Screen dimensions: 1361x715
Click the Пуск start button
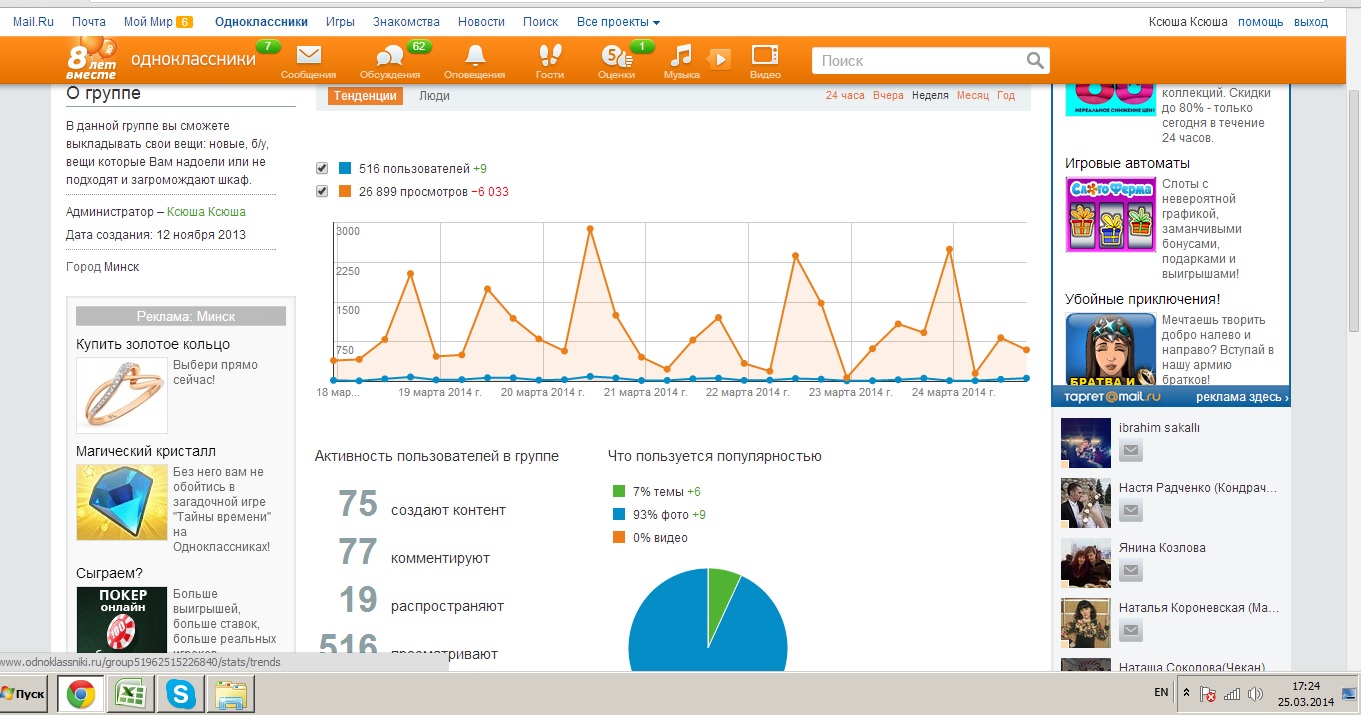[x=24, y=694]
